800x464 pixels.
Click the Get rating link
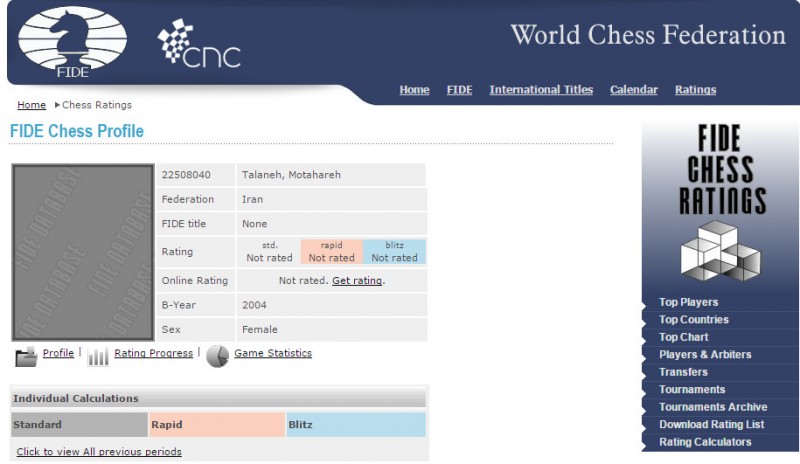[357, 281]
